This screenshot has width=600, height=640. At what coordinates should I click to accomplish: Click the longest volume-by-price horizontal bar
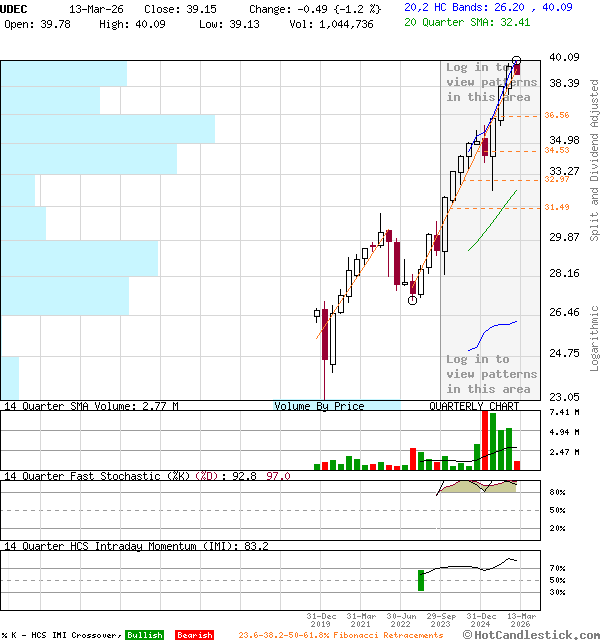pyautogui.click(x=108, y=129)
